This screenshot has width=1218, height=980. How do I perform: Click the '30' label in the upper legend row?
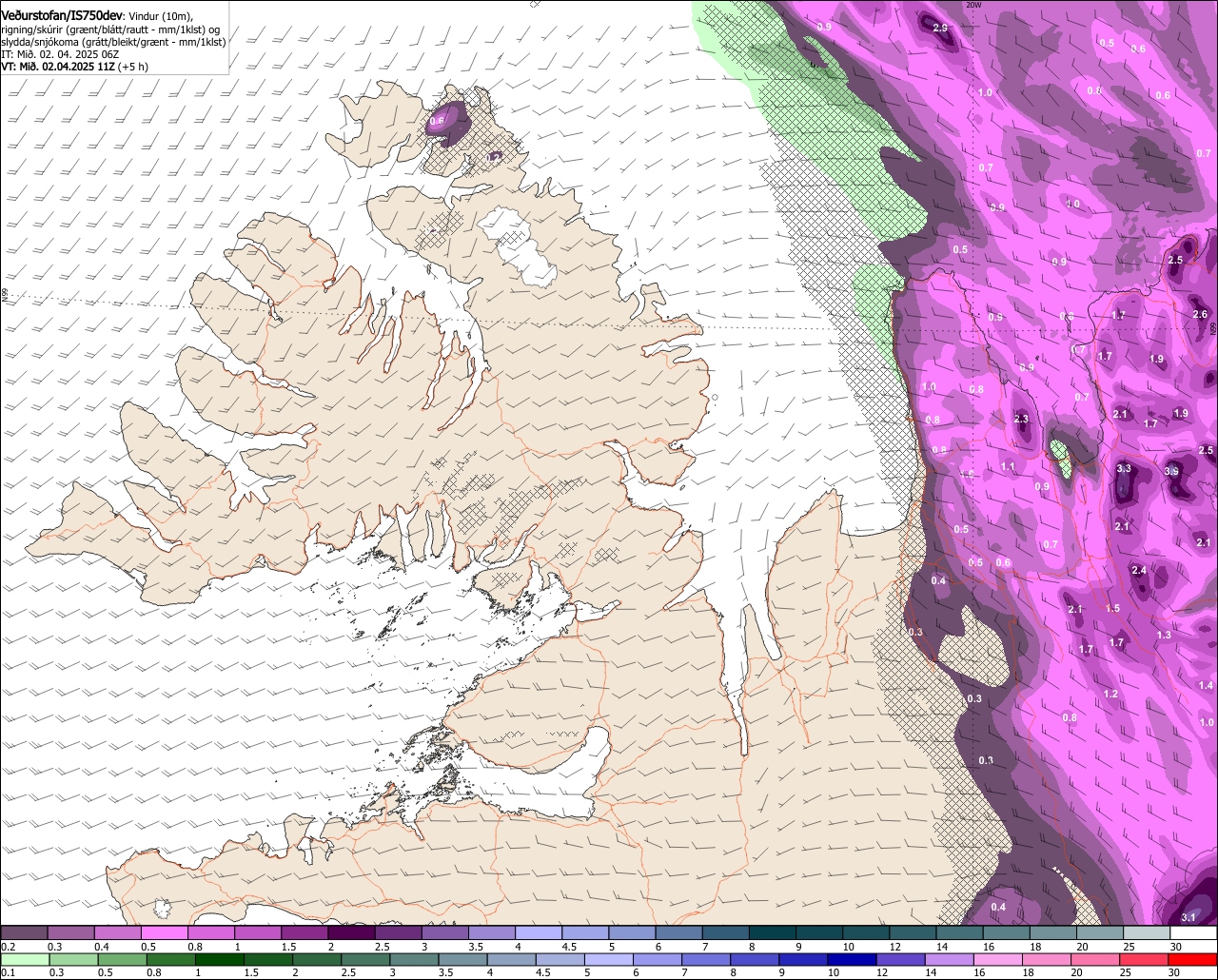tap(1176, 947)
